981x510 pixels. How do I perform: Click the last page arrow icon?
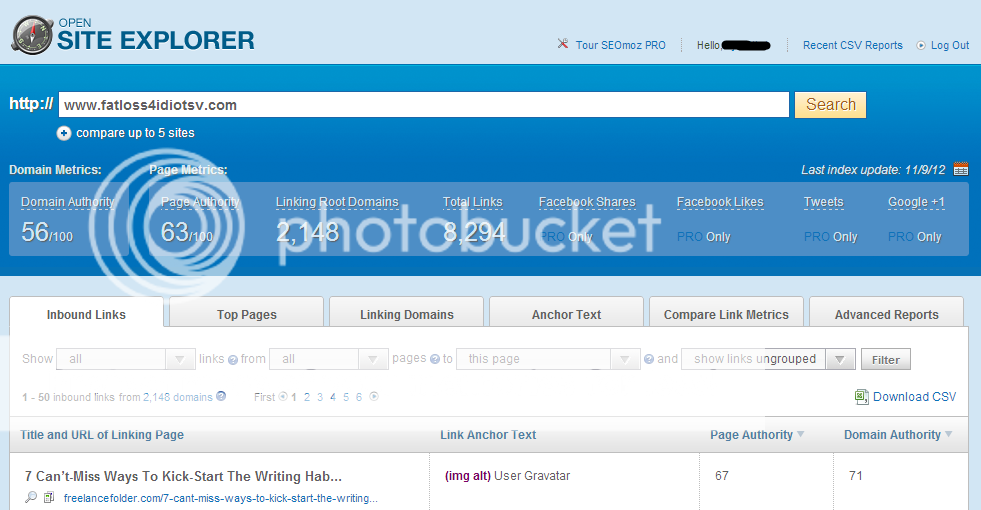[374, 396]
